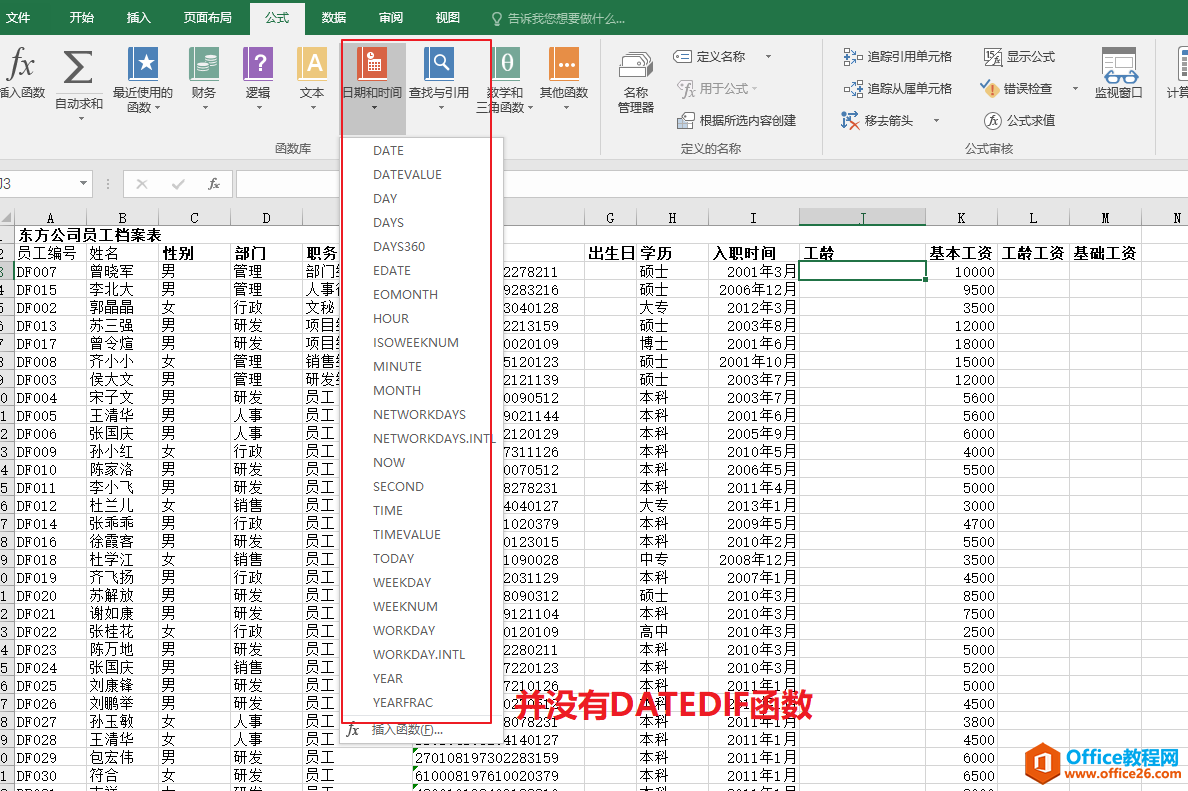Click the formula bar fx insert function icon
1188x791 pixels.
point(214,184)
